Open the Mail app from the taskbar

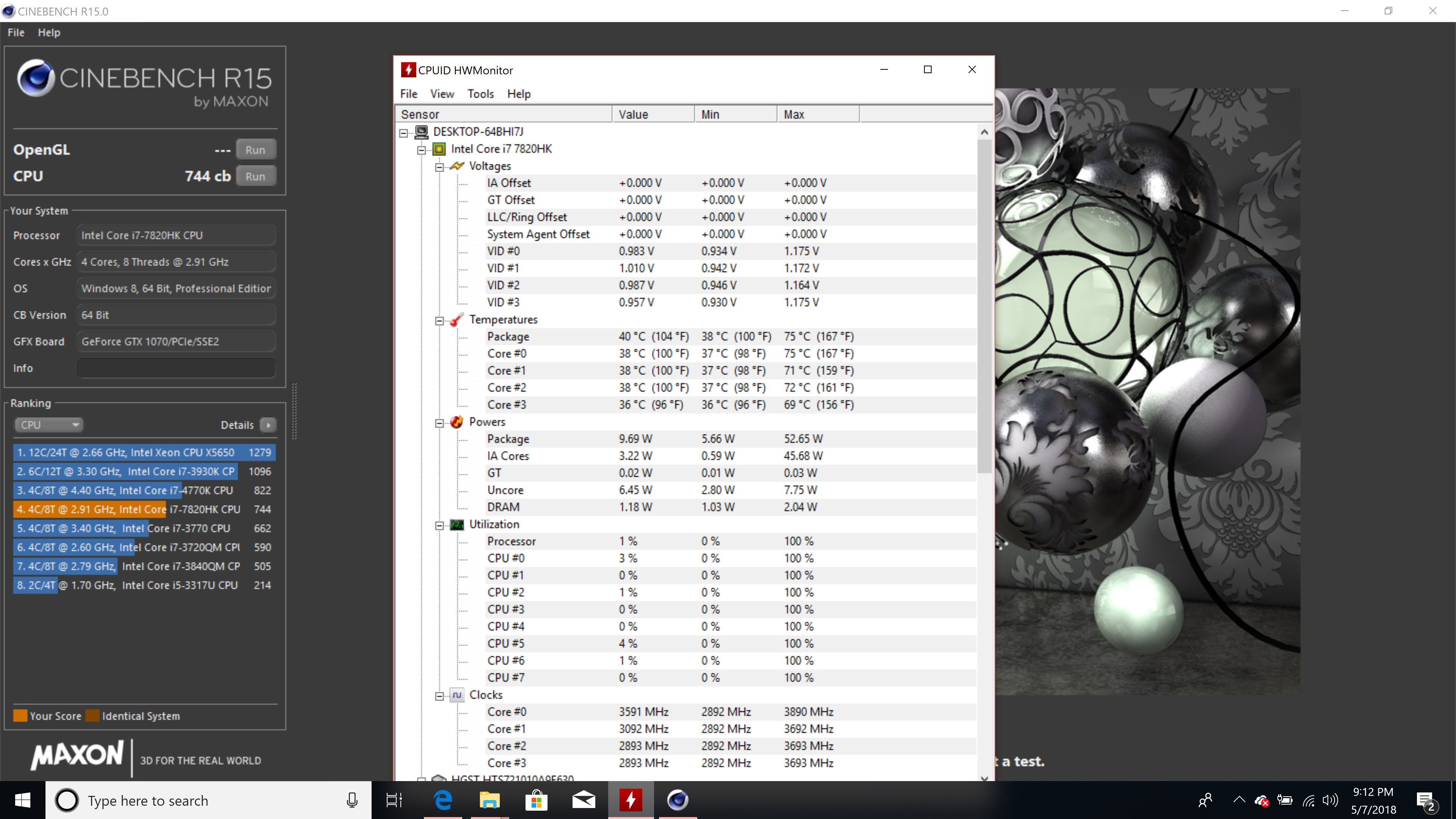(583, 800)
